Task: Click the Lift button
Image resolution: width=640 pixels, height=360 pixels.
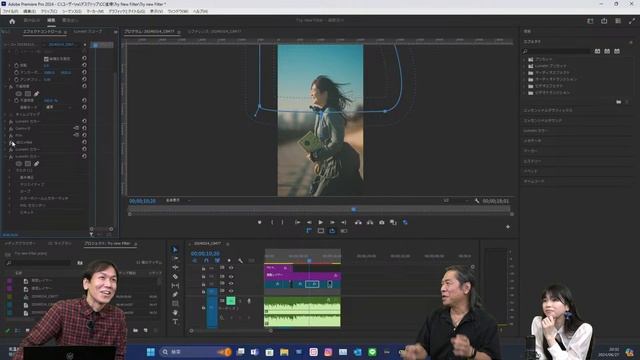Action: [x=358, y=222]
